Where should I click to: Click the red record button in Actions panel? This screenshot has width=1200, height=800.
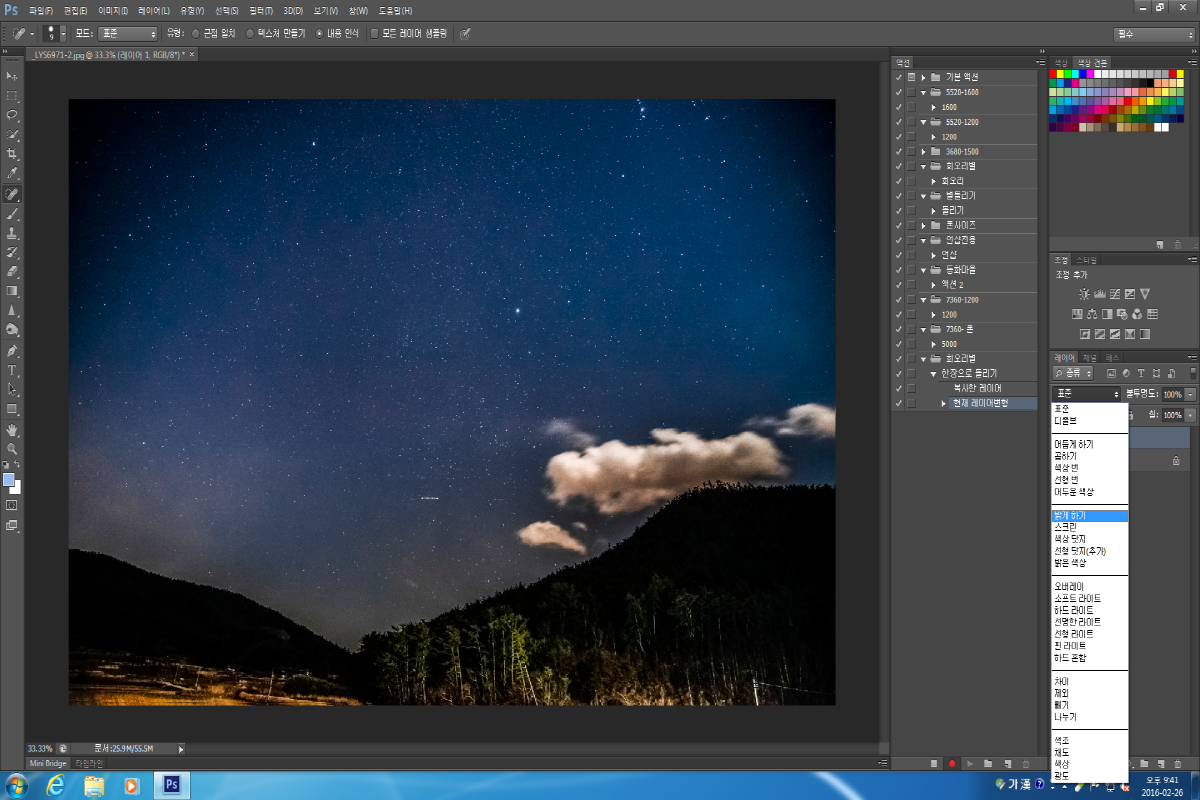click(x=952, y=763)
